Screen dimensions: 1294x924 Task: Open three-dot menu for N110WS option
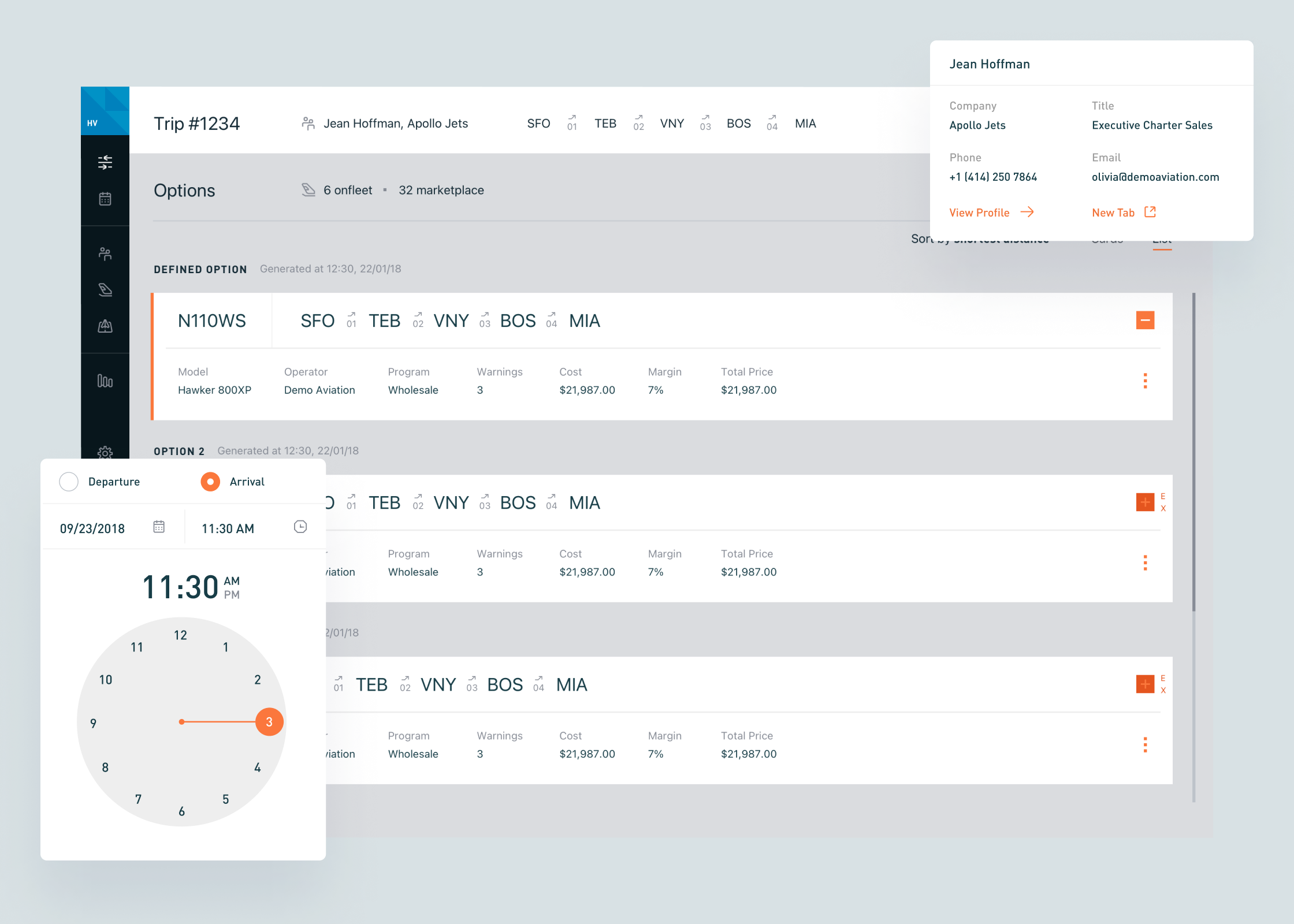tap(1145, 381)
